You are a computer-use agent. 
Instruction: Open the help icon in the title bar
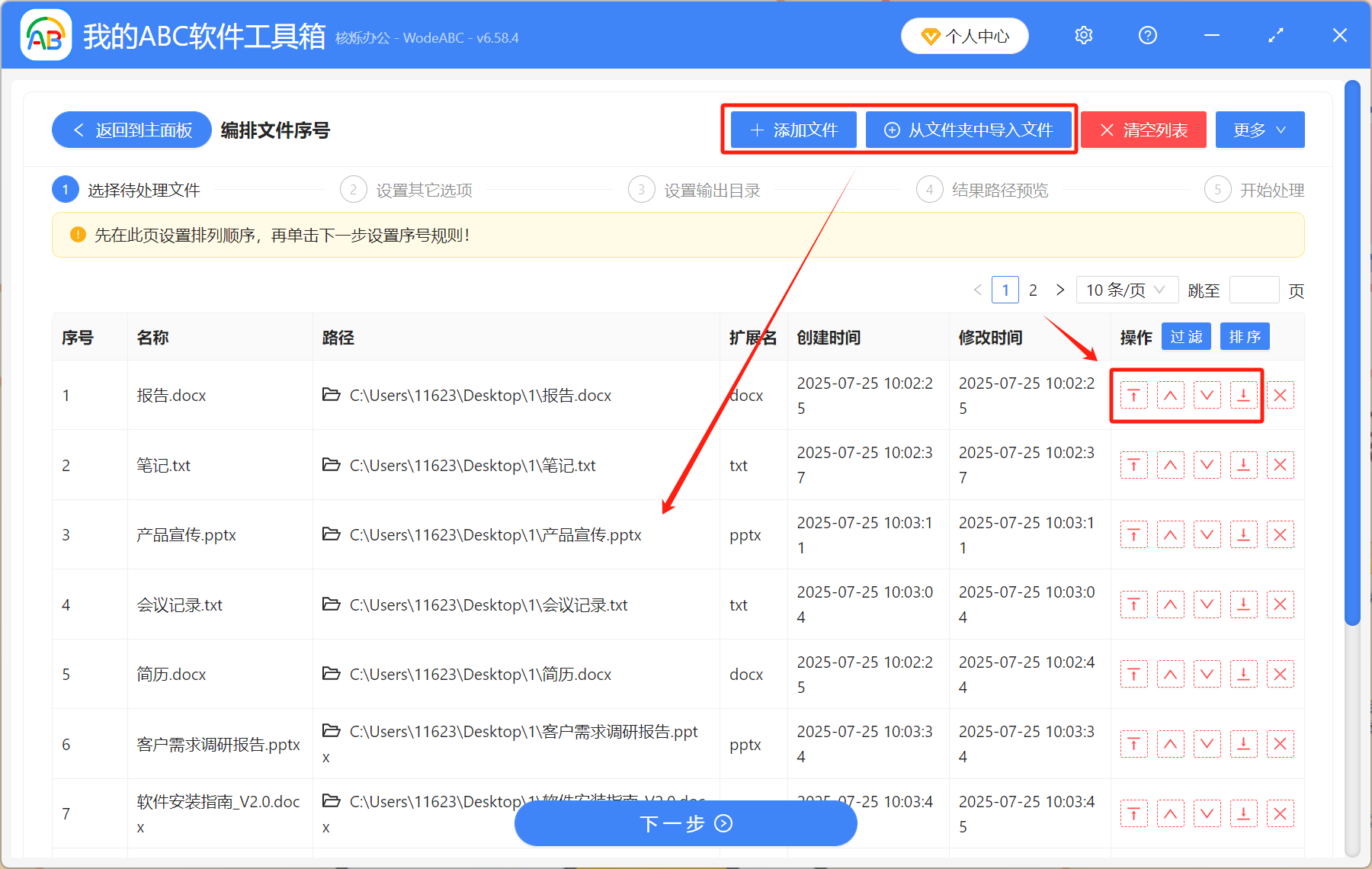(1147, 35)
